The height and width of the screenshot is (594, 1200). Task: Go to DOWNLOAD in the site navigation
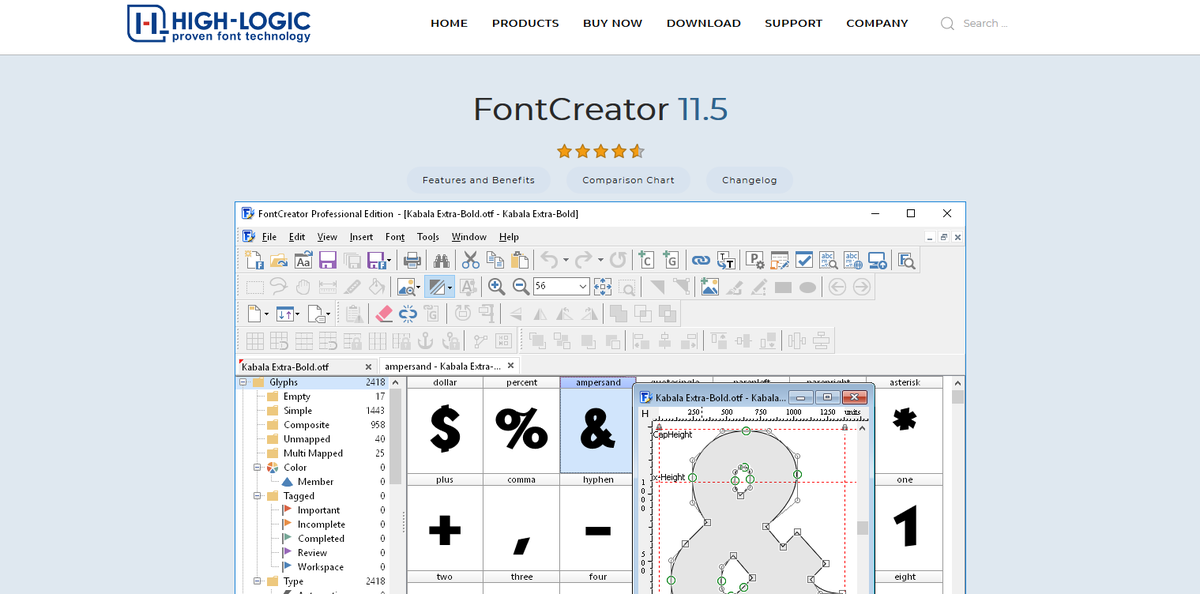704,23
